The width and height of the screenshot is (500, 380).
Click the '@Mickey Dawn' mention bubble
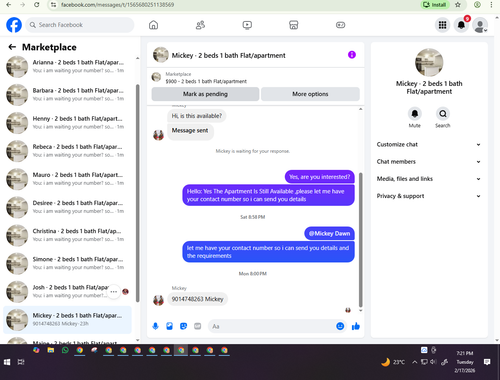point(329,233)
